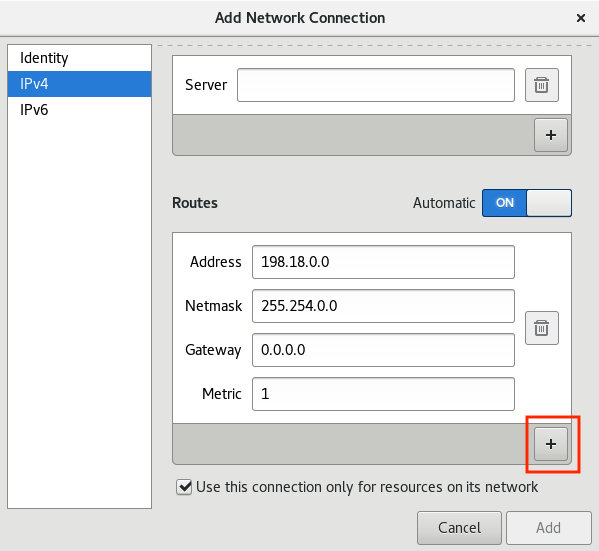Uncheck Use this connection only for resources
The image size is (599, 551).
[184, 487]
